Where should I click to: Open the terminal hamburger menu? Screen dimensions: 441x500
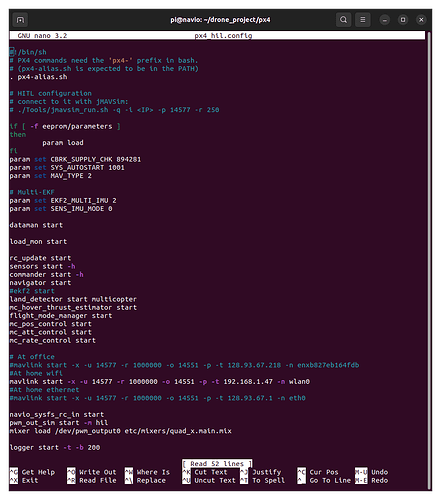[363, 20]
